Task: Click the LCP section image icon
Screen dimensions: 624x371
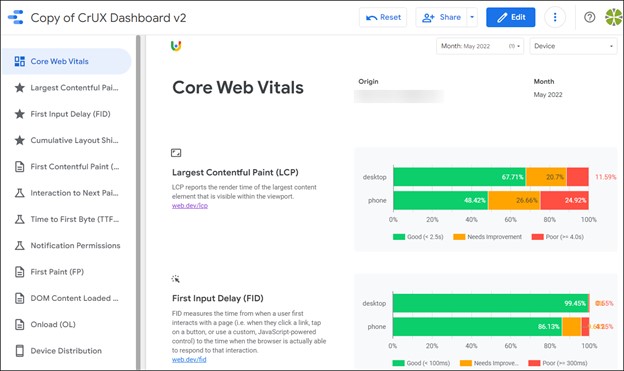Action: point(176,153)
